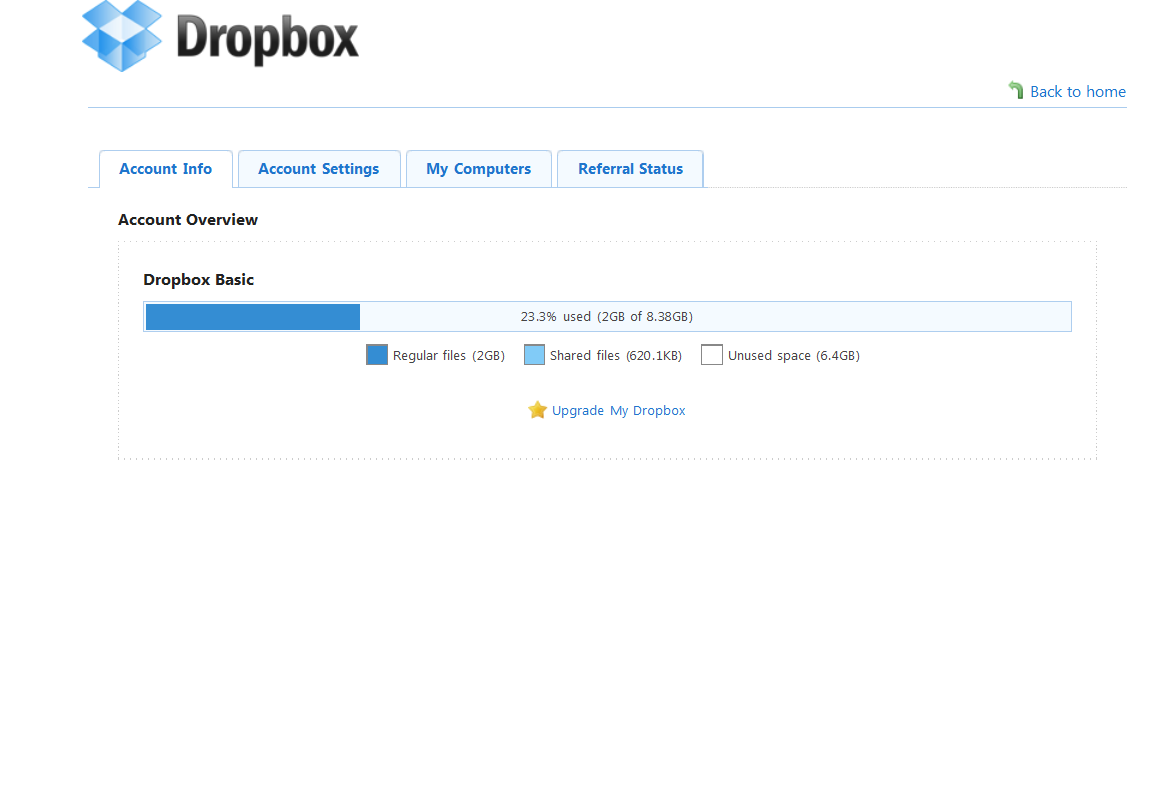Click the Dropbox open-box logo icon

[122, 36]
